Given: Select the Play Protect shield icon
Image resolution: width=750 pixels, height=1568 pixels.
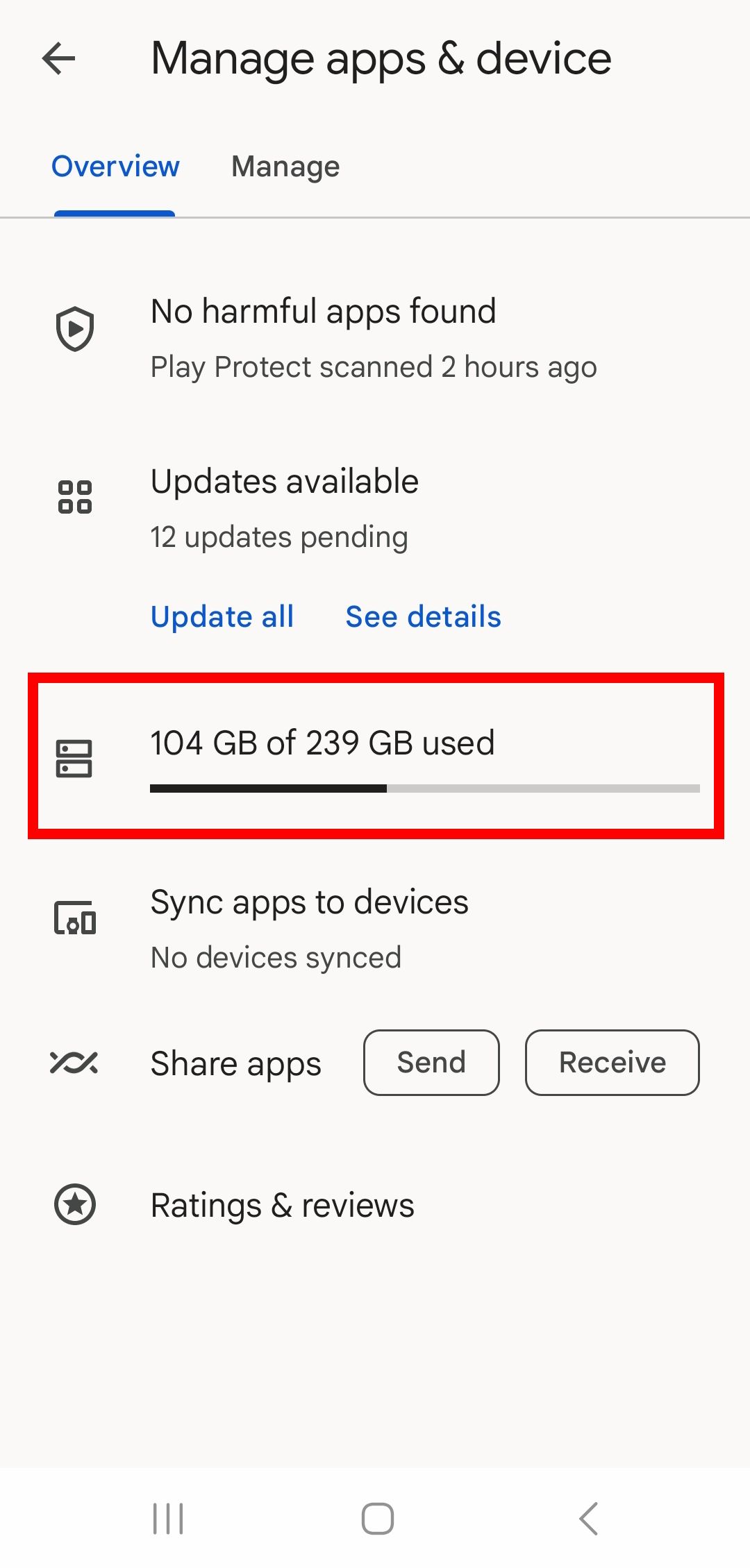Looking at the screenshot, I should (74, 329).
